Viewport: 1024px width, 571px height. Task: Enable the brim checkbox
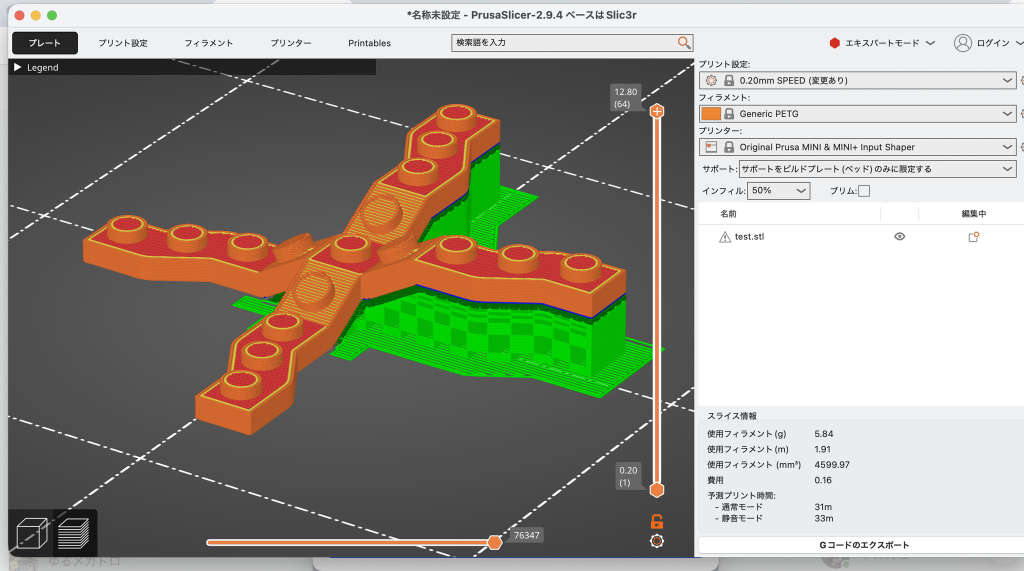(863, 191)
